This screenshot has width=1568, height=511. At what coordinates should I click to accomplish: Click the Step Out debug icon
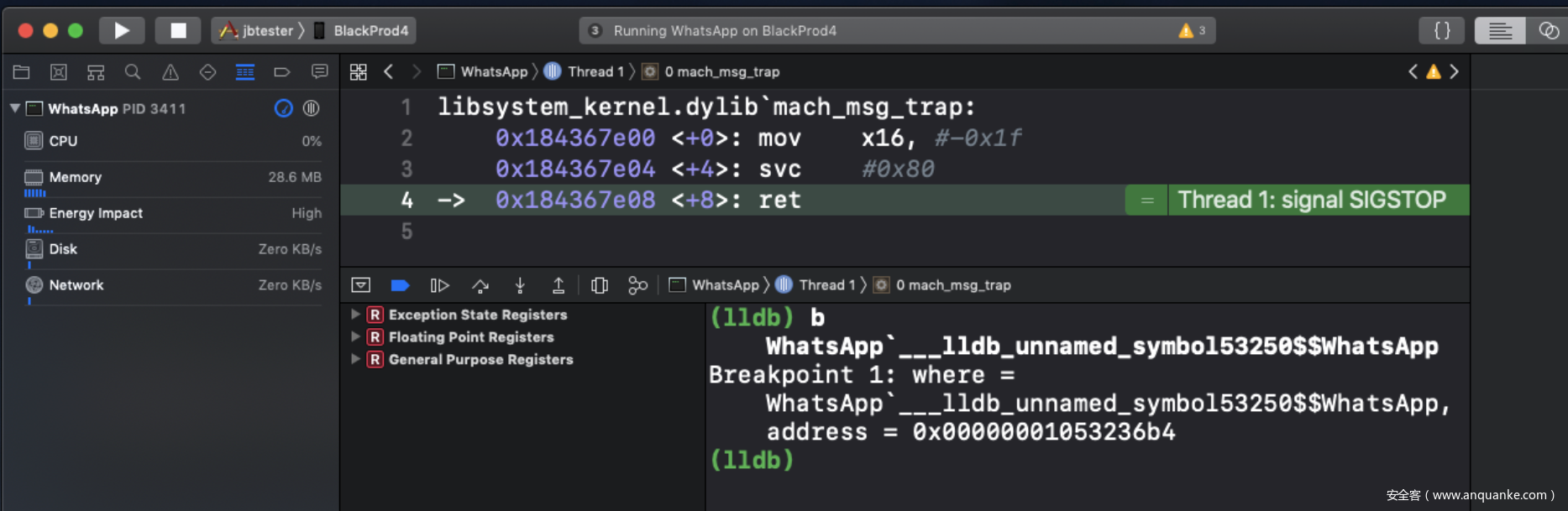point(559,286)
